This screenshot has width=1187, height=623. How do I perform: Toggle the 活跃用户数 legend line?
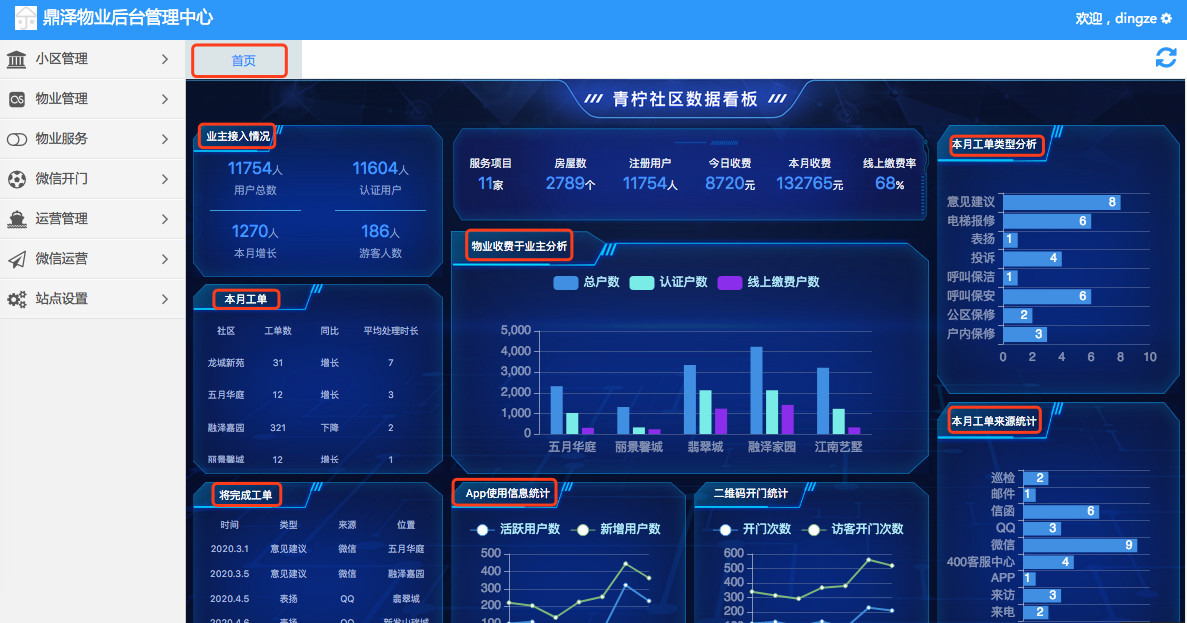click(x=515, y=529)
